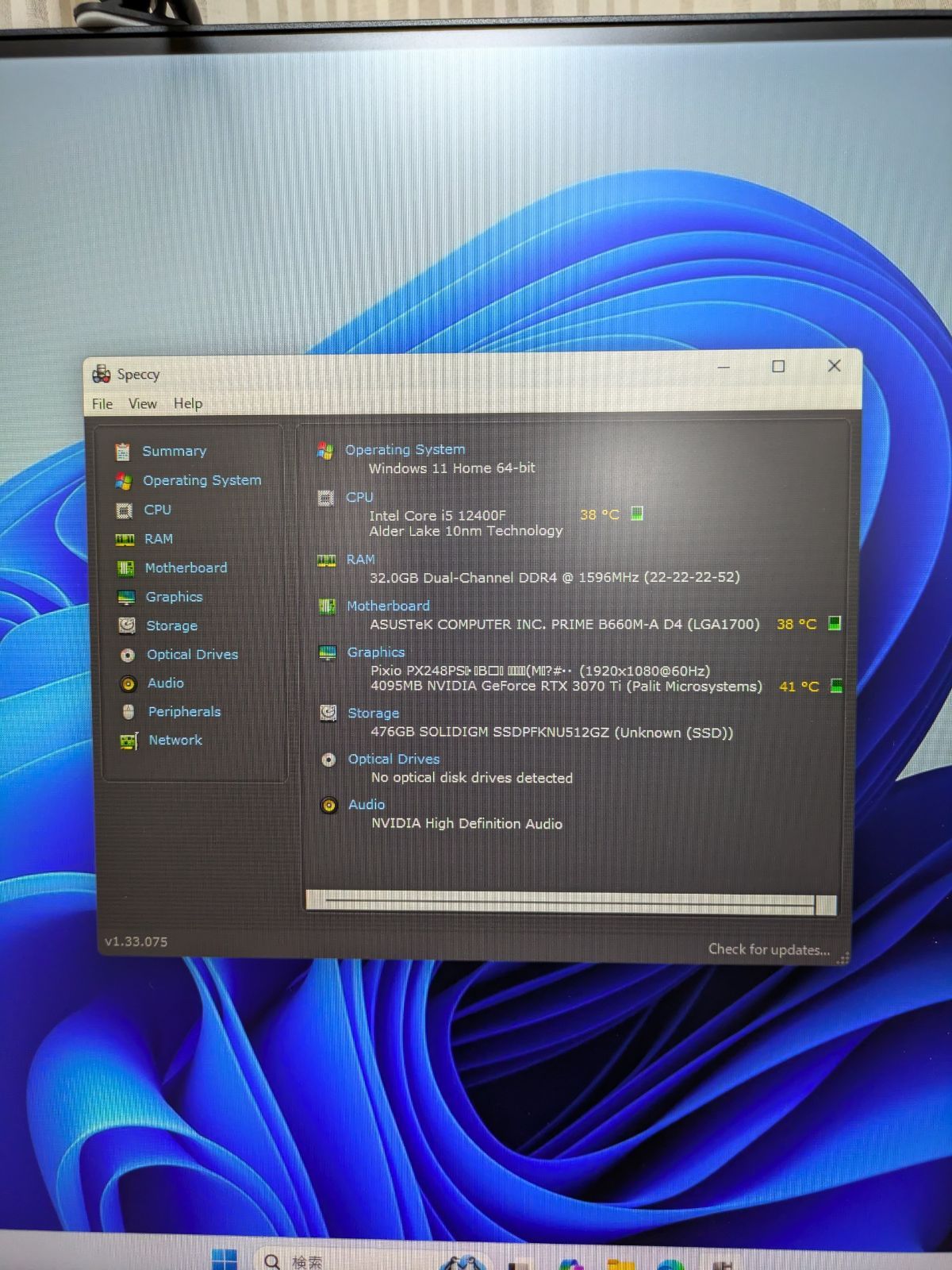Click the horizontal scrollbar in summary pane
The image size is (952, 1270).
(571, 902)
